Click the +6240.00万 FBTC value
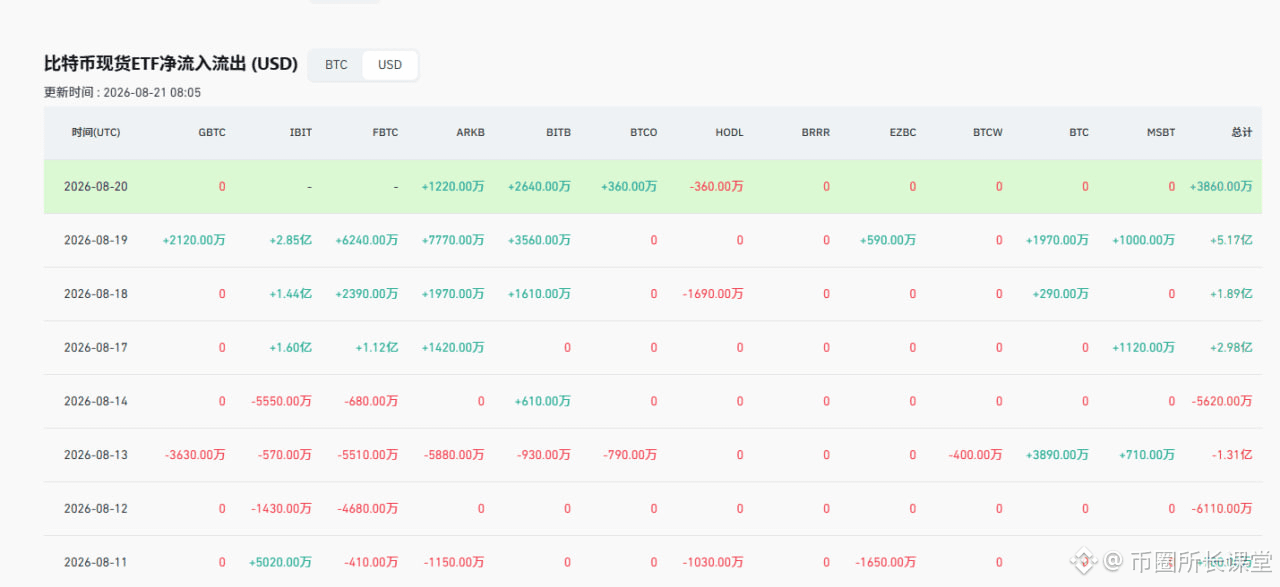 [367, 241]
